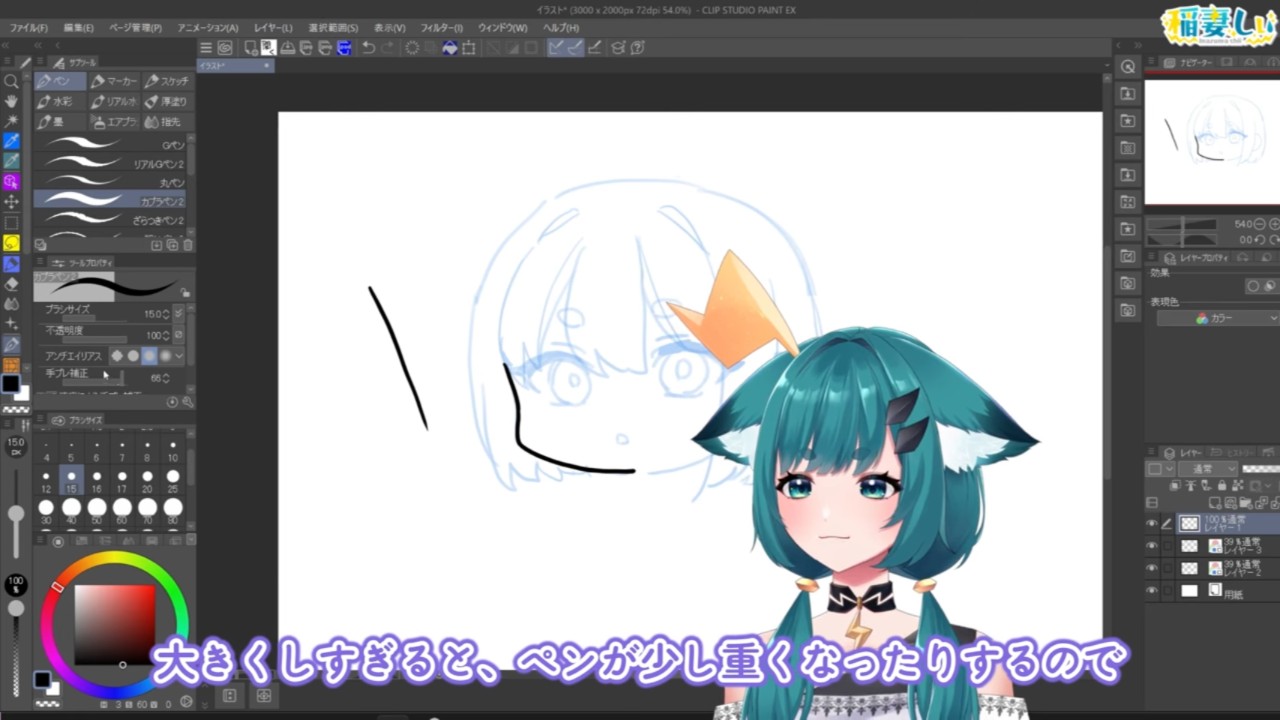Click the Redo arrow in command bar
The width and height of the screenshot is (1280, 720).
(388, 48)
